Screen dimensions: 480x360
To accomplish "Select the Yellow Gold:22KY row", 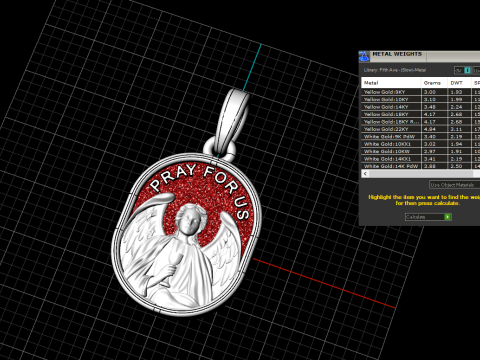I will 421,129.
